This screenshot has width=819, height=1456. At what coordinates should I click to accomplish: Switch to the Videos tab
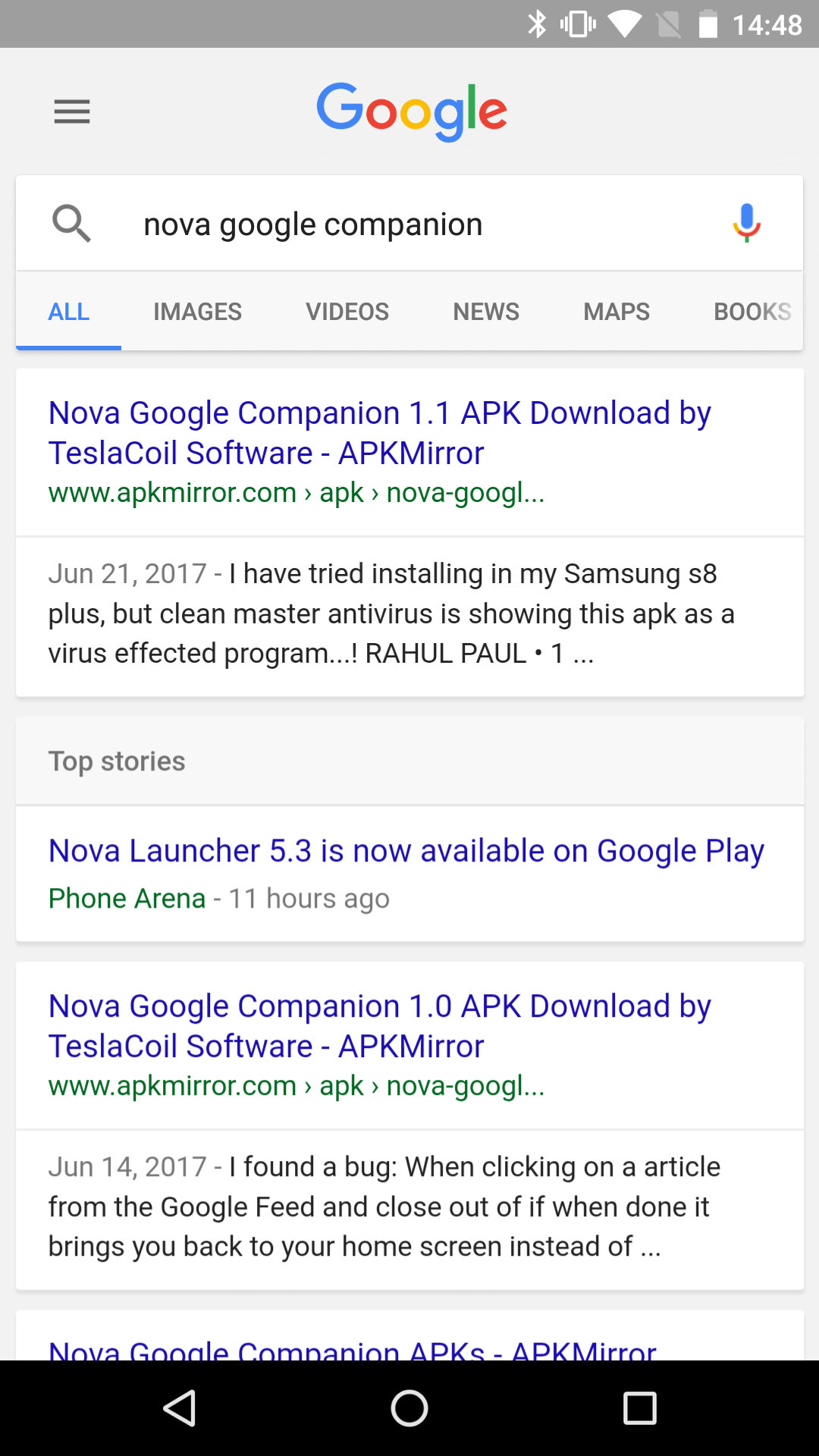click(x=347, y=312)
